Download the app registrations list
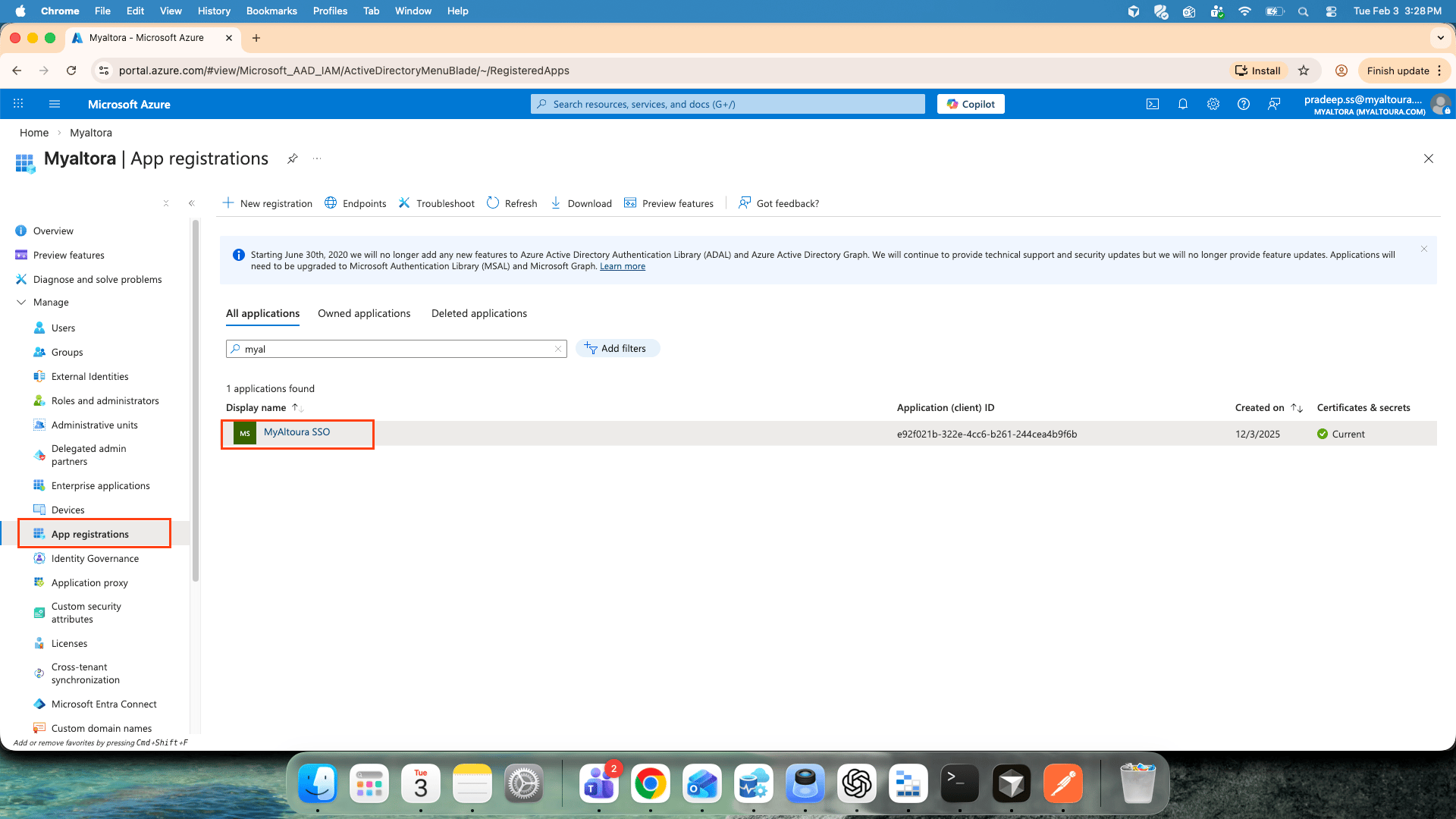This screenshot has width=1456, height=819. point(581,203)
